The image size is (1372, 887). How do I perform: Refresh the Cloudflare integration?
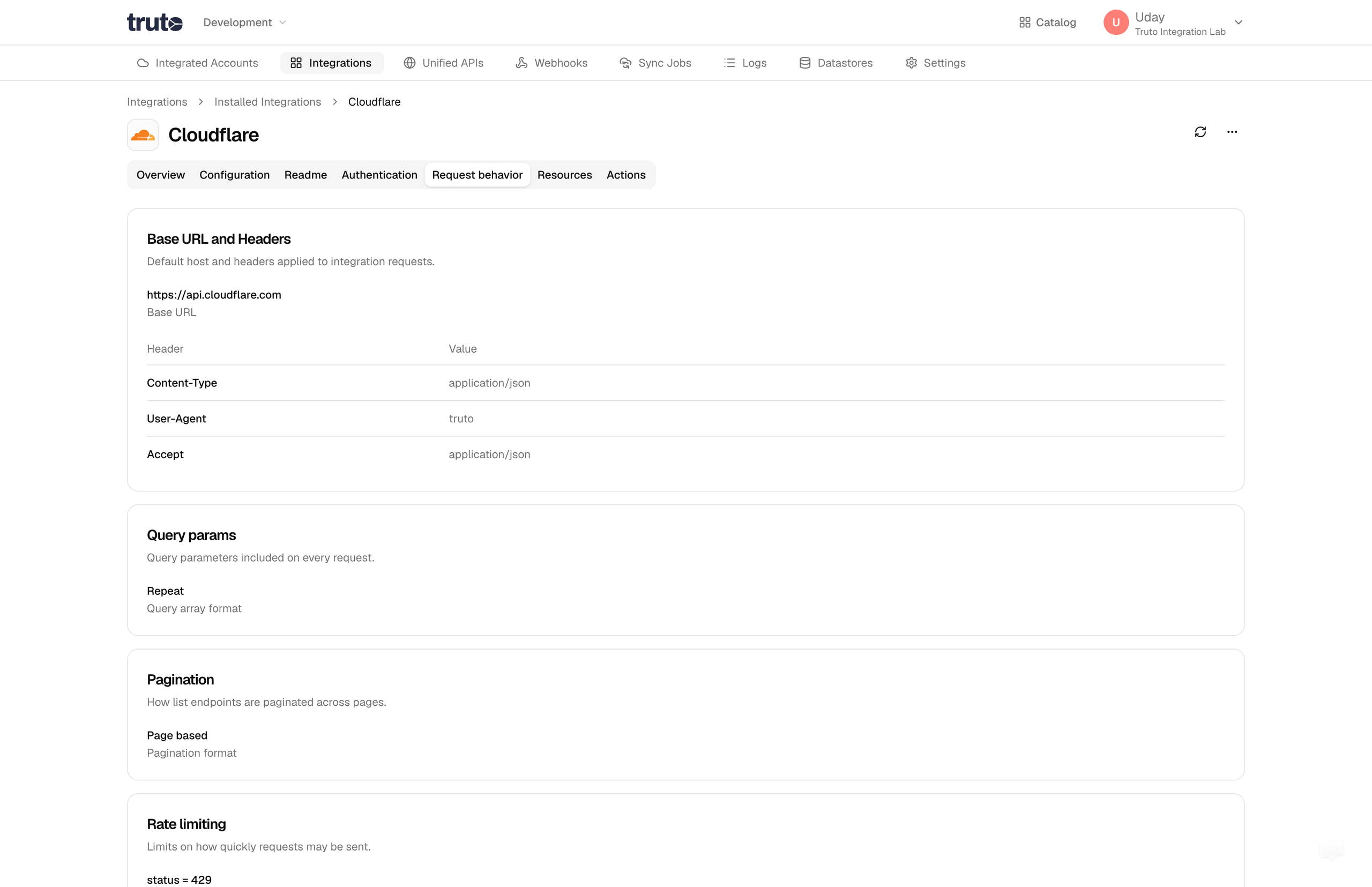click(1200, 132)
